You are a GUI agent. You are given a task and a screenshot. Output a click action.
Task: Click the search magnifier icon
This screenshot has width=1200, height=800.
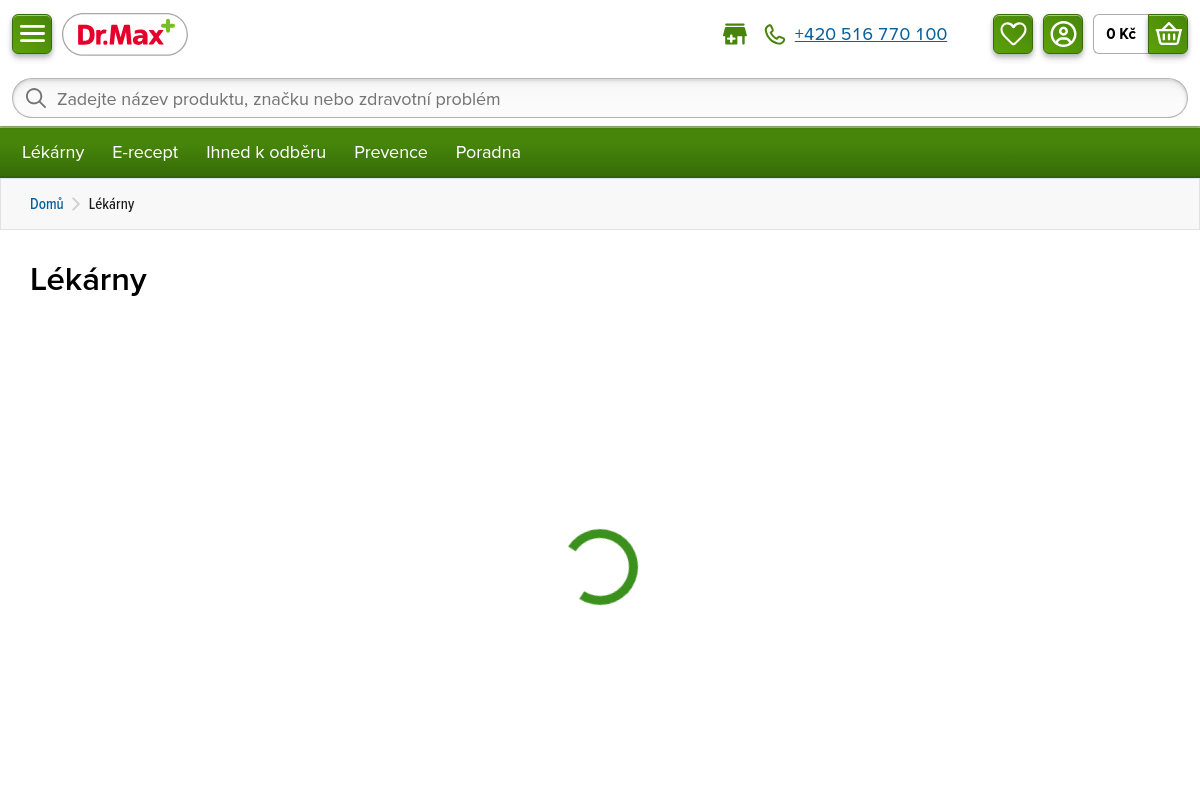point(36,98)
